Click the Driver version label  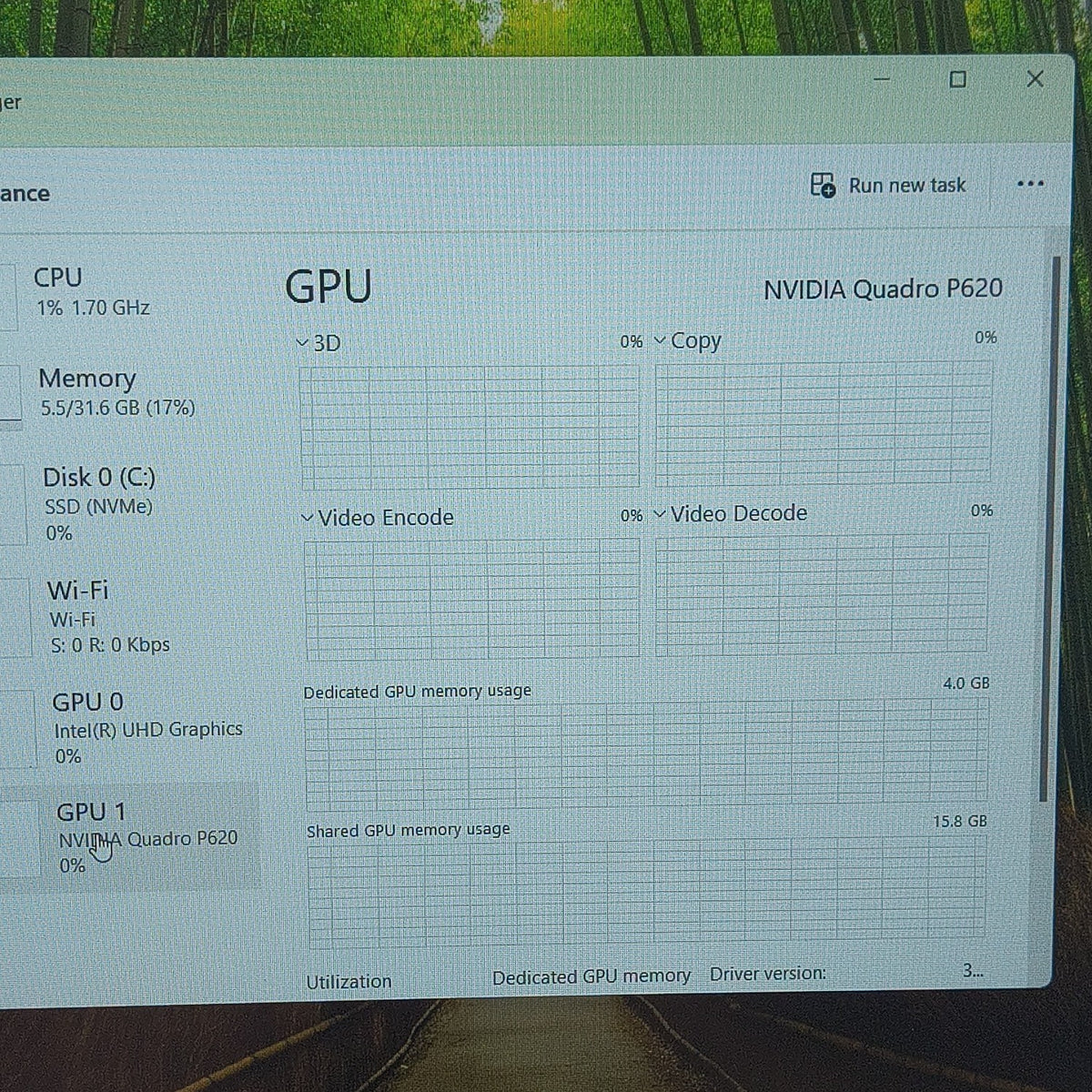(x=768, y=974)
